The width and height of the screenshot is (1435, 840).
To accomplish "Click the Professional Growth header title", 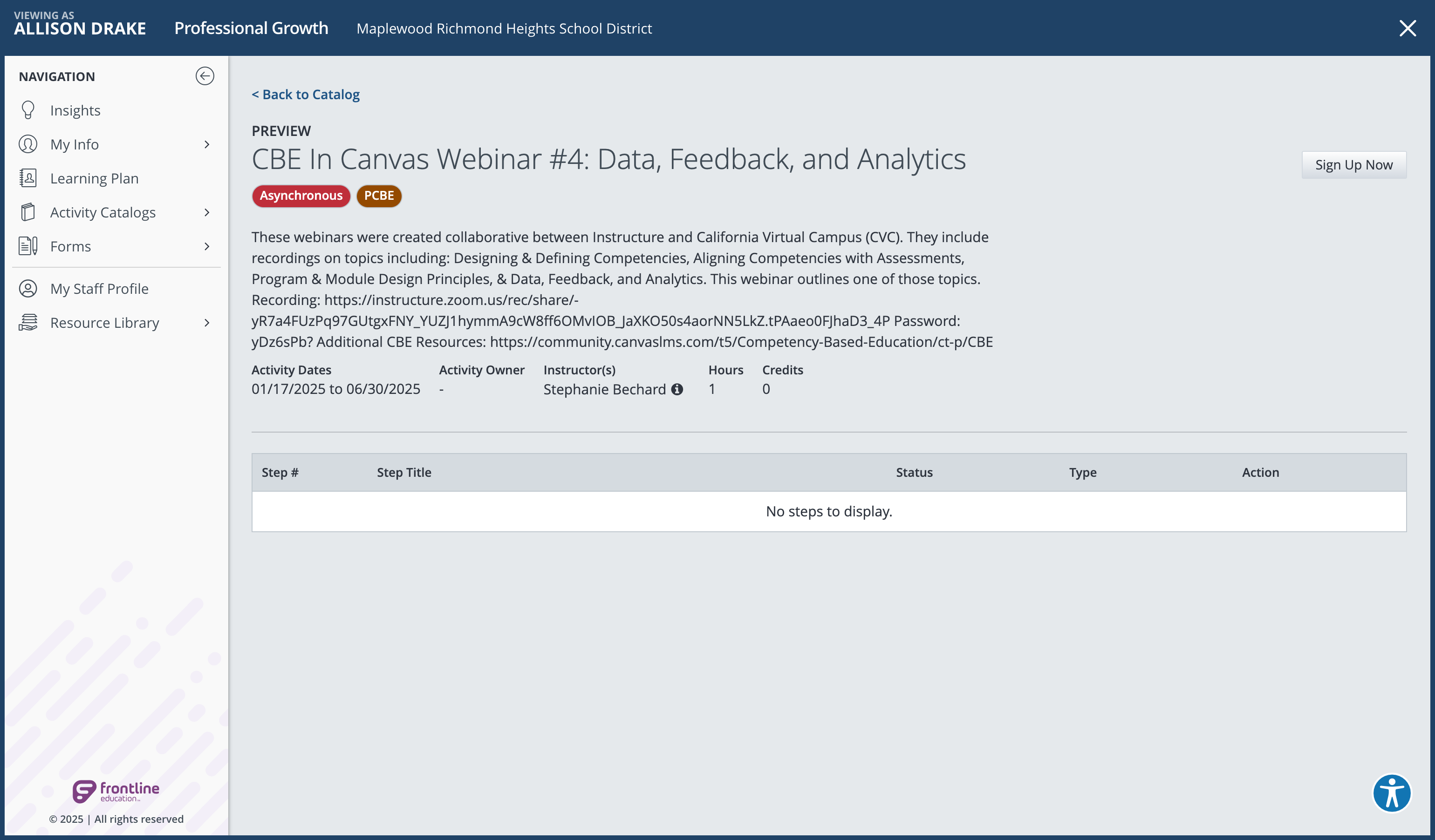I will (251, 28).
